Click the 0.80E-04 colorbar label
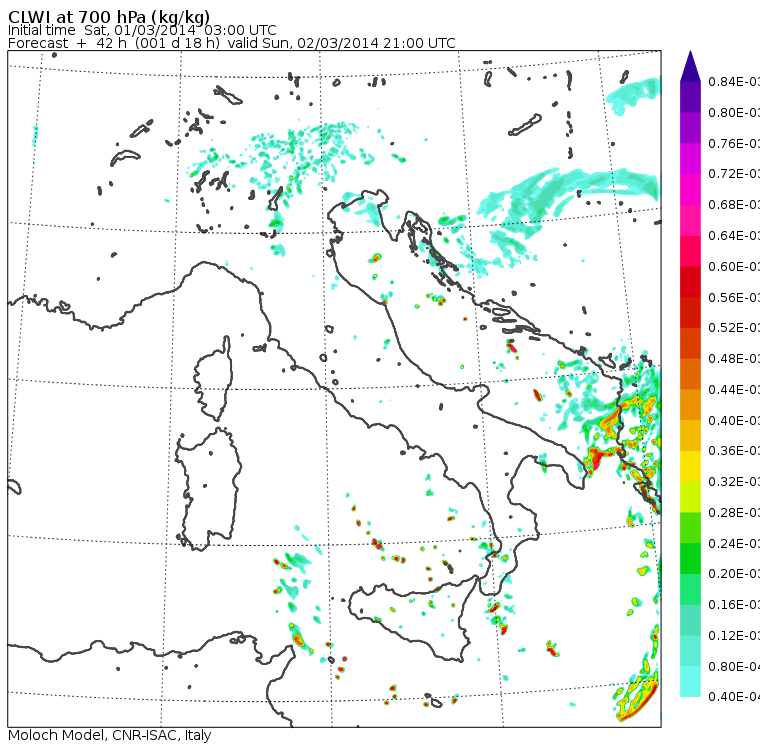 pos(734,667)
